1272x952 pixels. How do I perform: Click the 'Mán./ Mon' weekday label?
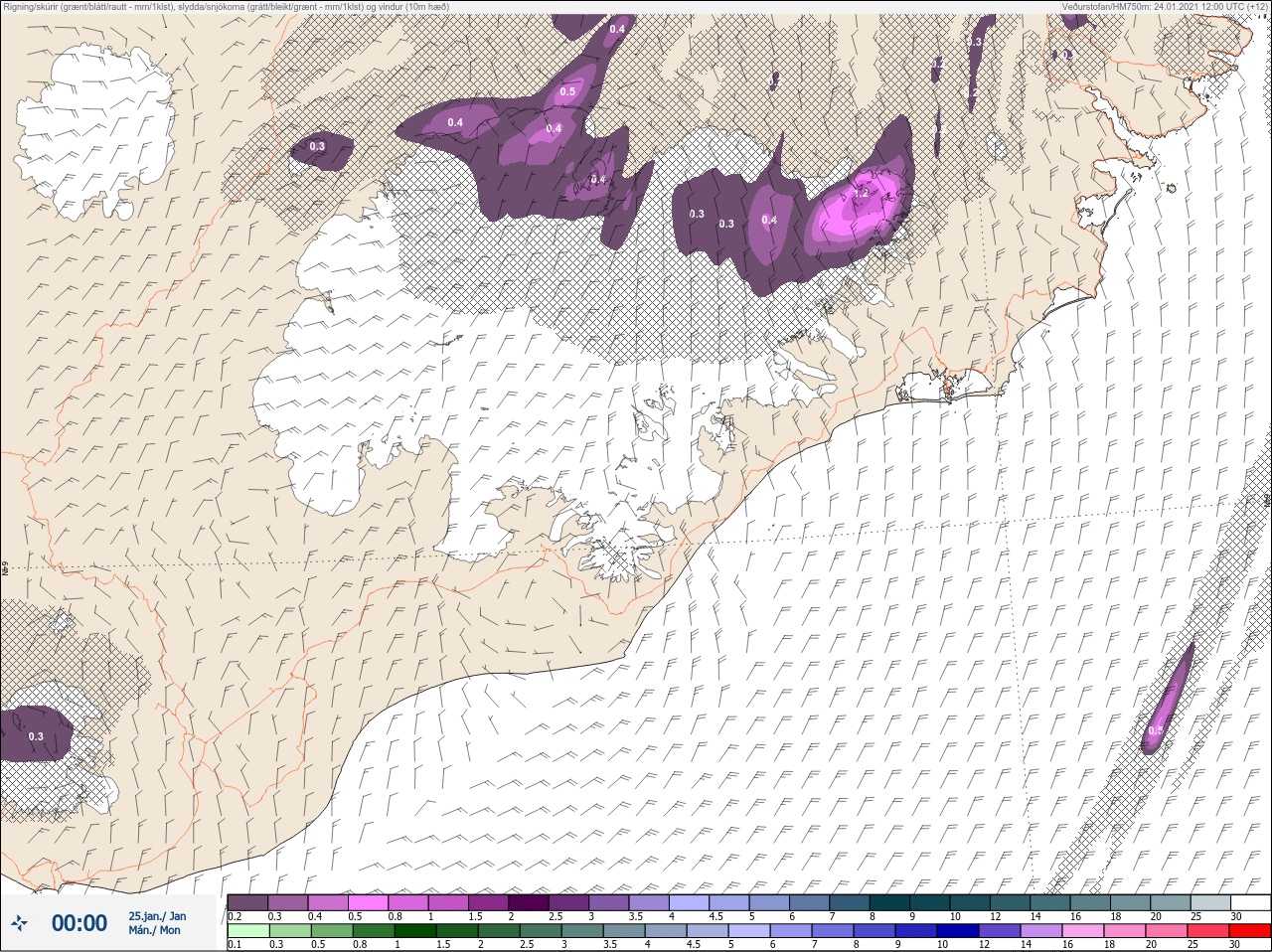point(154,930)
